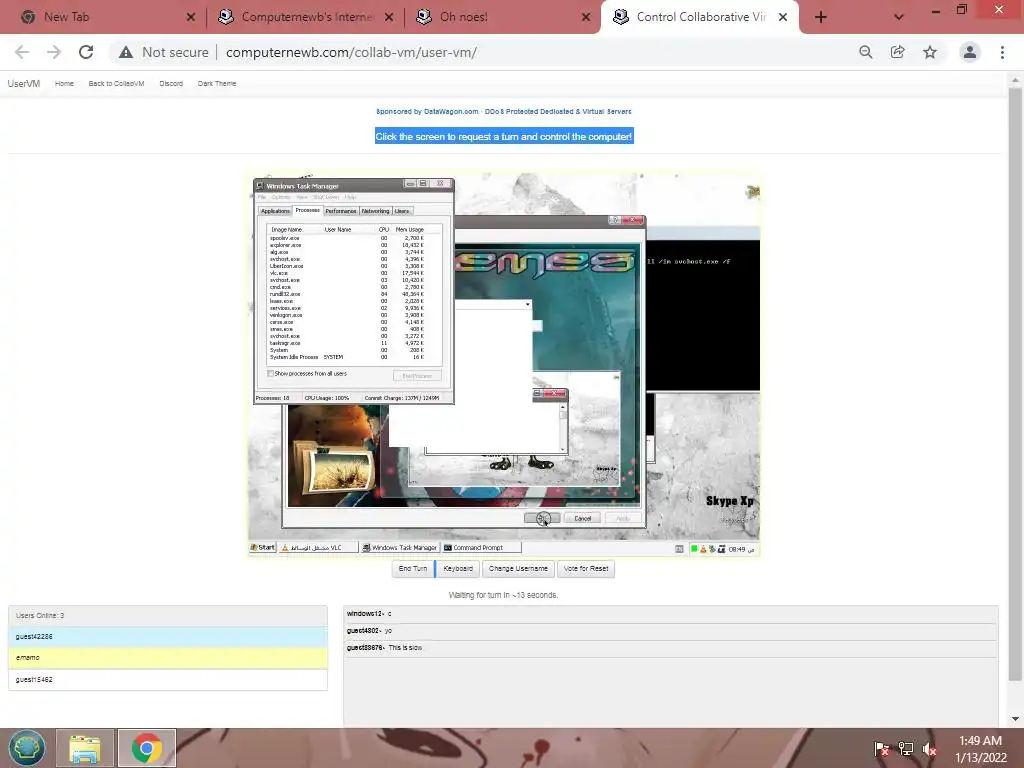Open a new tab with the plus button

[x=821, y=18]
